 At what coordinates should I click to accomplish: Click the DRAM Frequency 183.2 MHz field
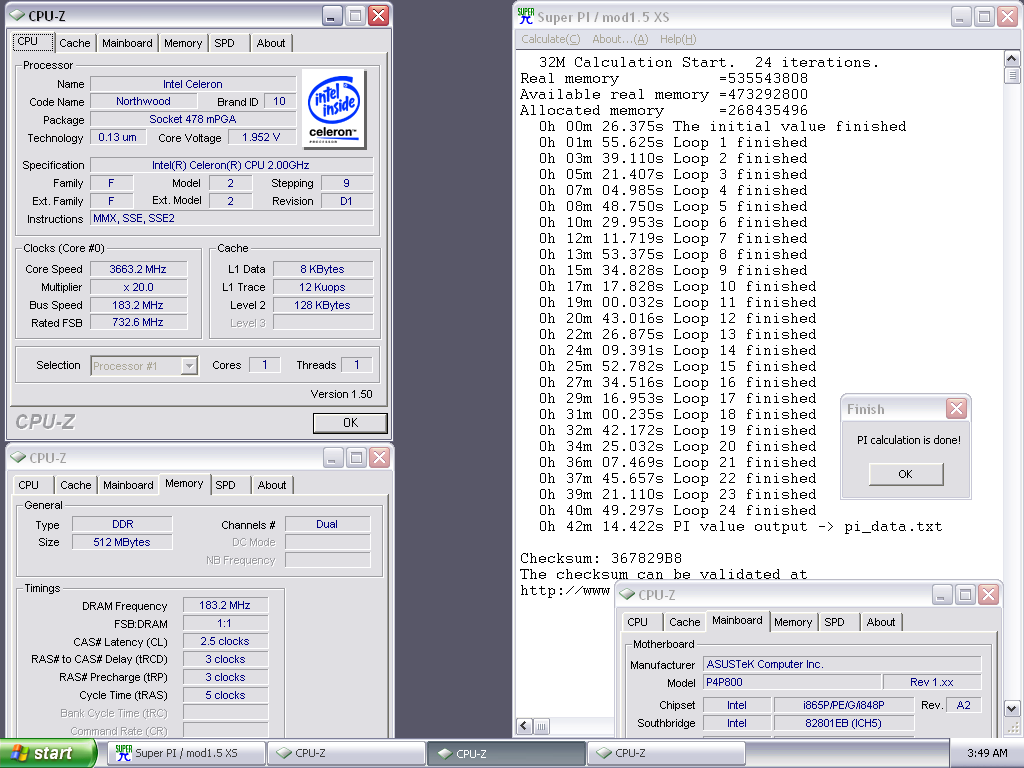click(x=225, y=605)
